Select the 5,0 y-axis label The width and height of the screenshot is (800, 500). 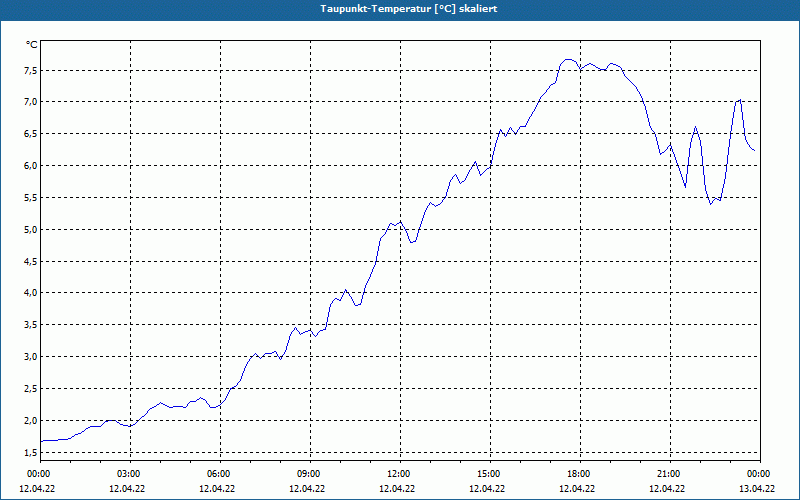point(31,230)
